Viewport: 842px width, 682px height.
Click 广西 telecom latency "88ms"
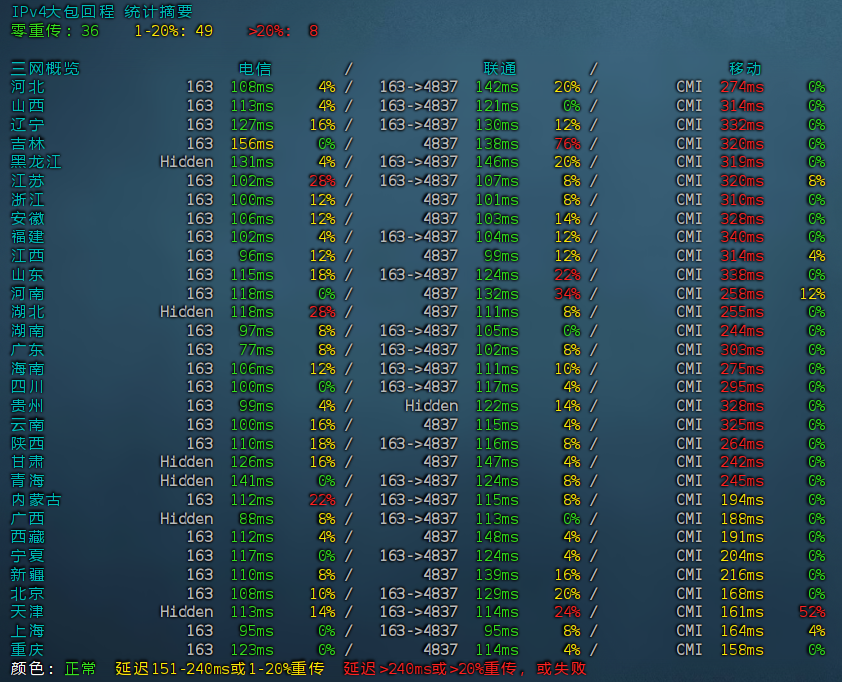point(257,518)
